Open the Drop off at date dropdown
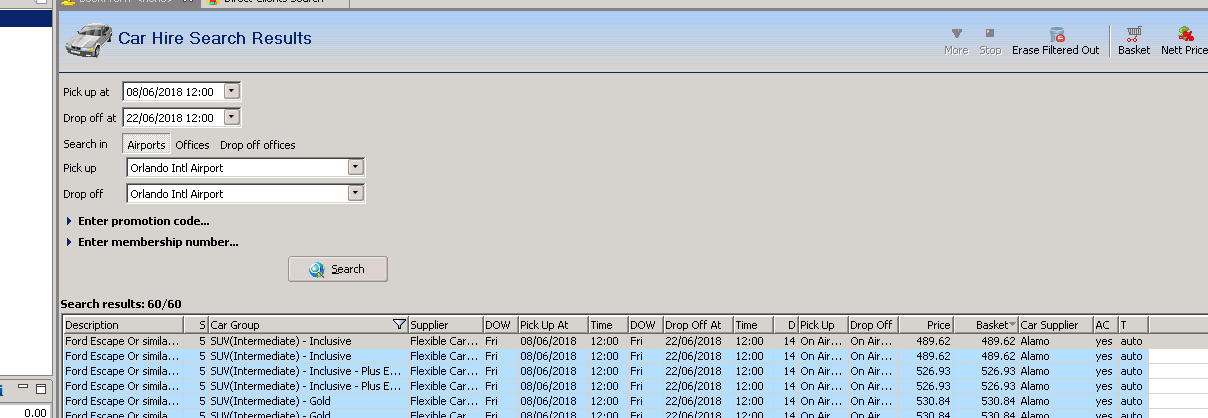The height and width of the screenshot is (418, 1208). [232, 117]
